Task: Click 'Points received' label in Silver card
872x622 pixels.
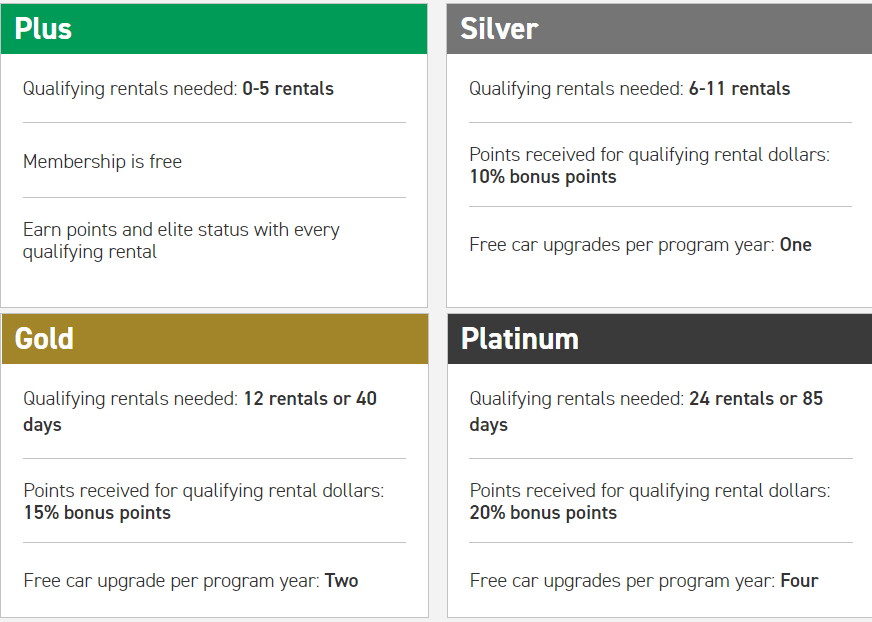Action: [650, 155]
